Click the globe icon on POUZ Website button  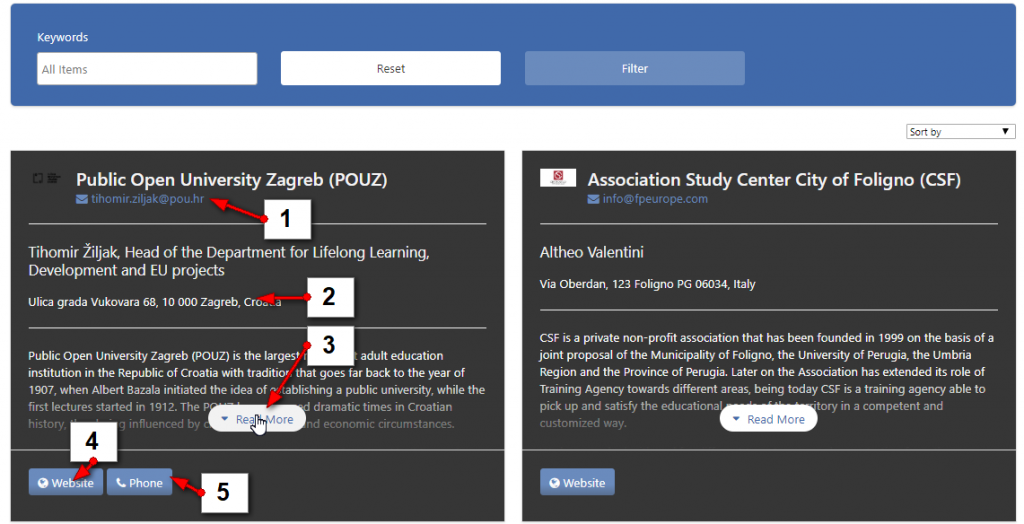point(43,483)
